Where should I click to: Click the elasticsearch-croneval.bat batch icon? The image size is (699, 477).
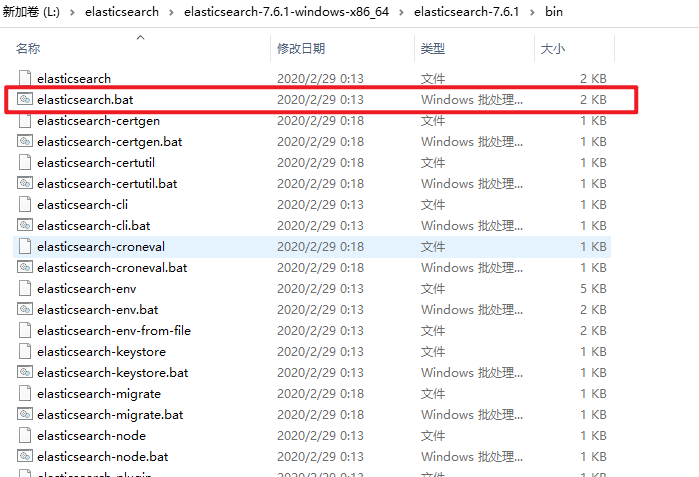coord(25,267)
